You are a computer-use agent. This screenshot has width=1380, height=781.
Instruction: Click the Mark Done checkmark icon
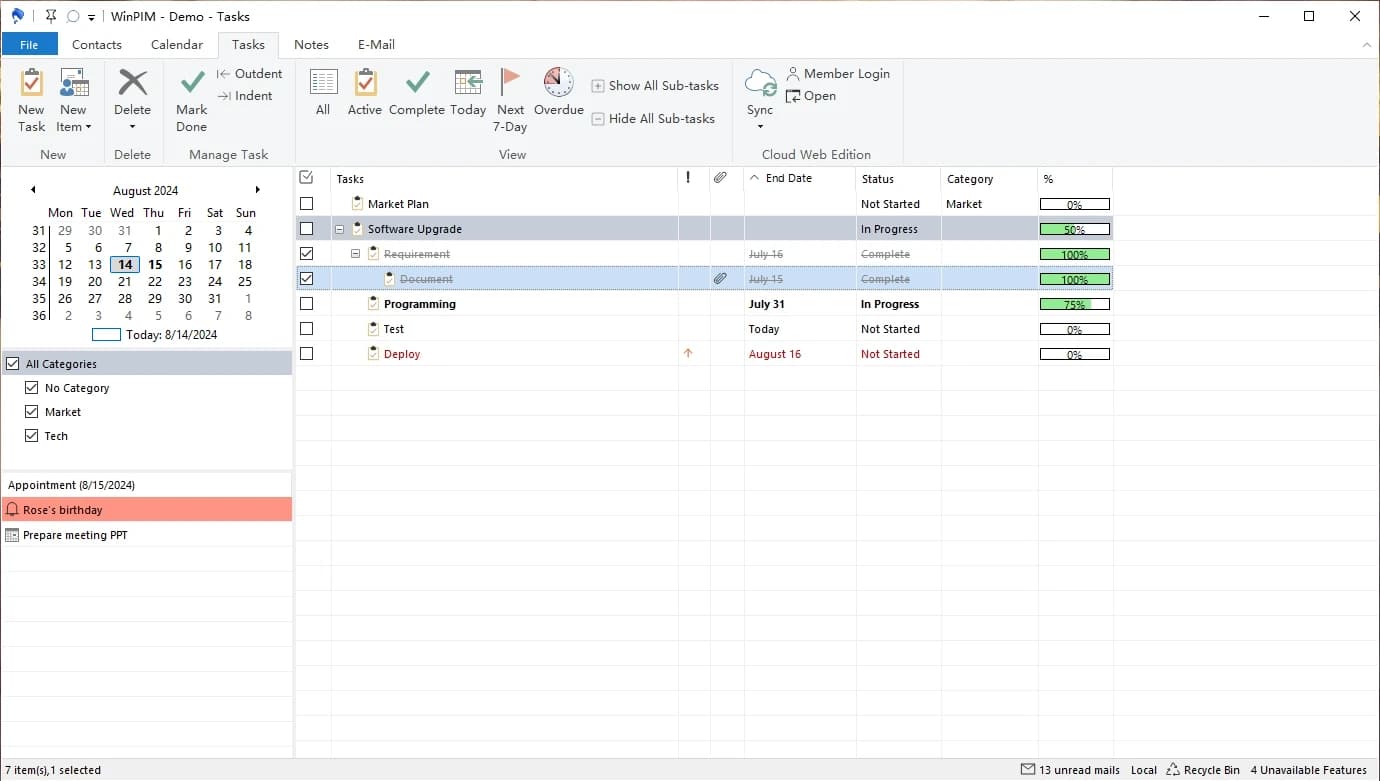(192, 84)
